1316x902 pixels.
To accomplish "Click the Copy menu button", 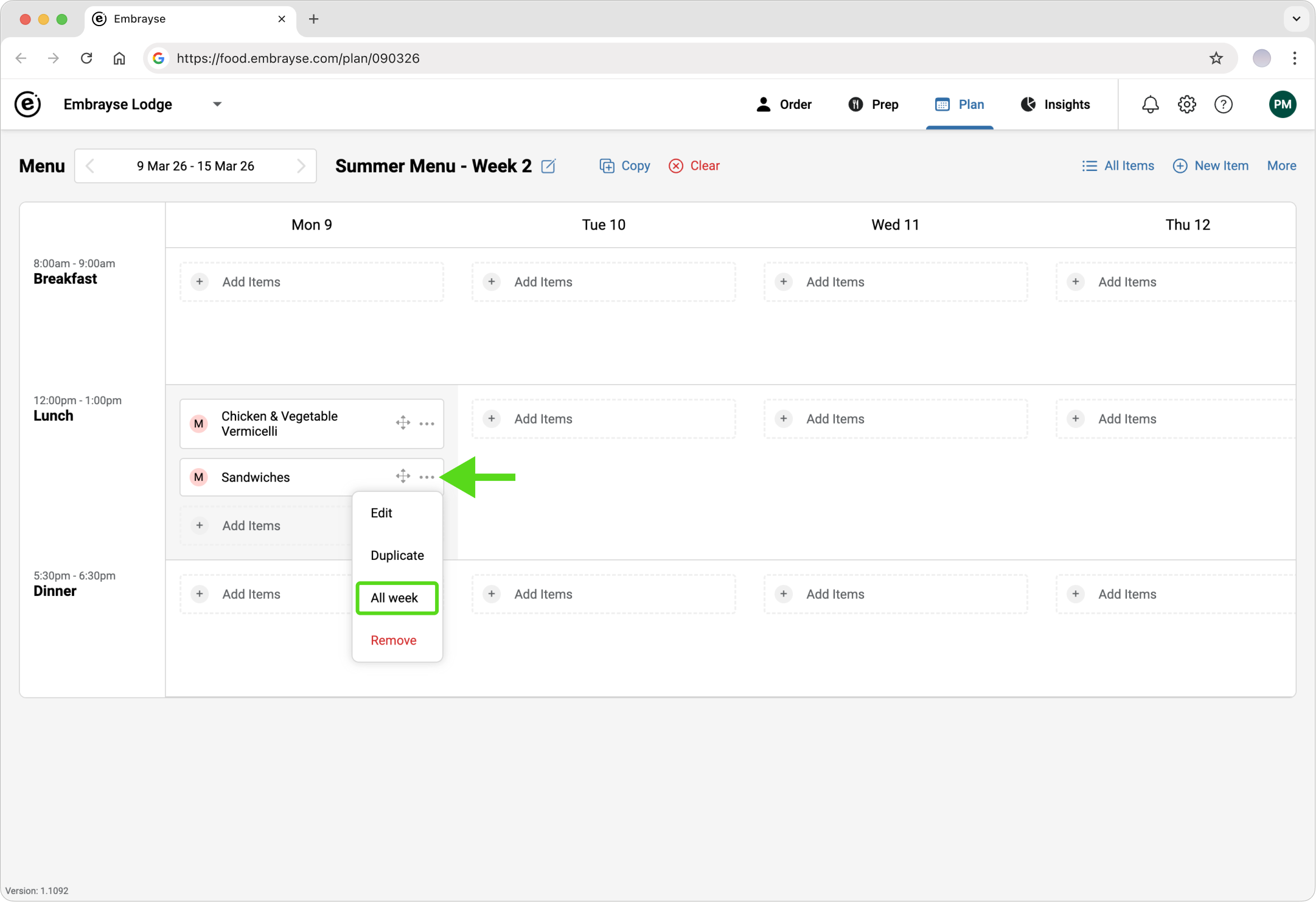I will [x=625, y=166].
